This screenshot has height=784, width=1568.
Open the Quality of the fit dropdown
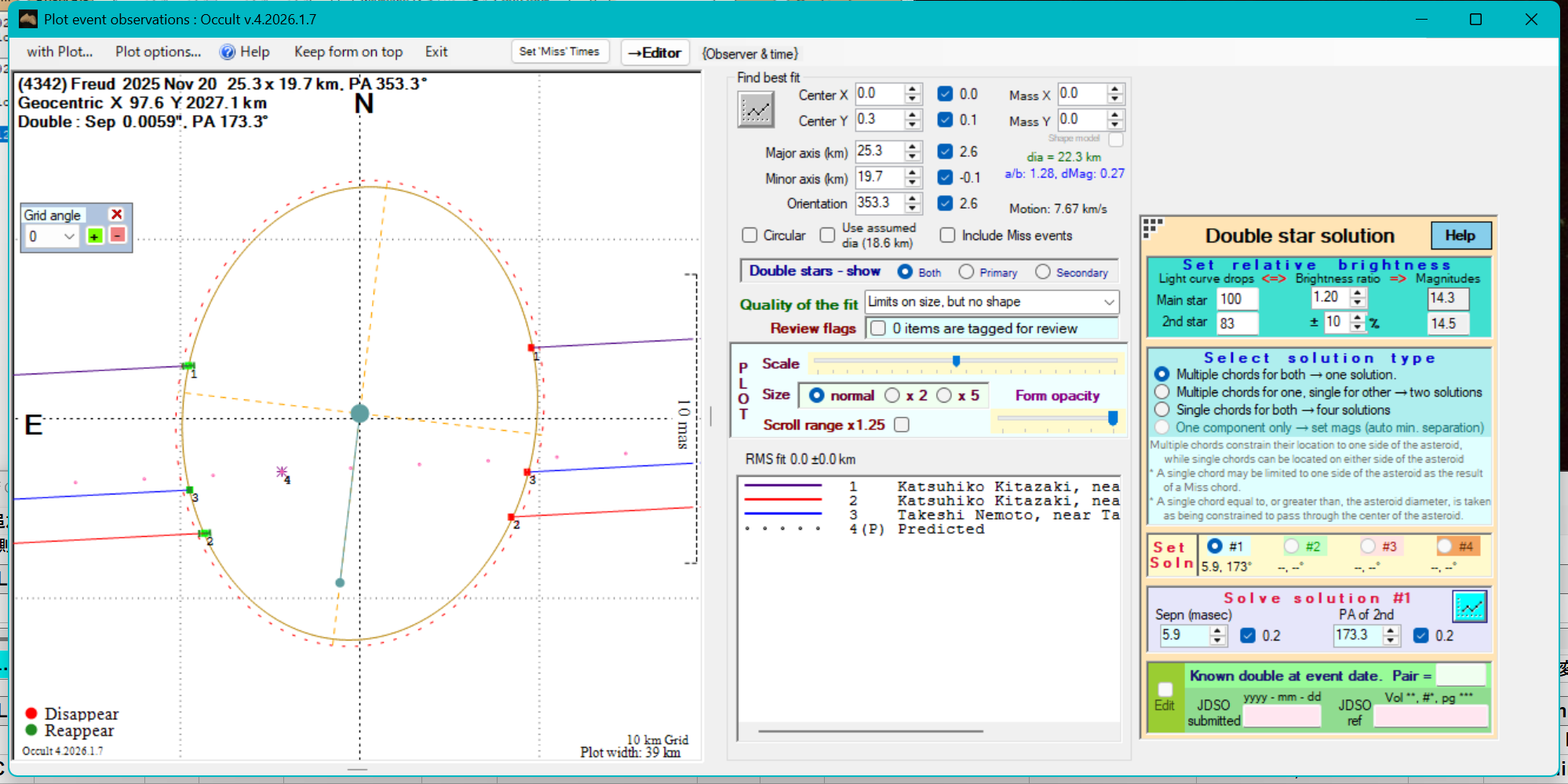click(1108, 302)
